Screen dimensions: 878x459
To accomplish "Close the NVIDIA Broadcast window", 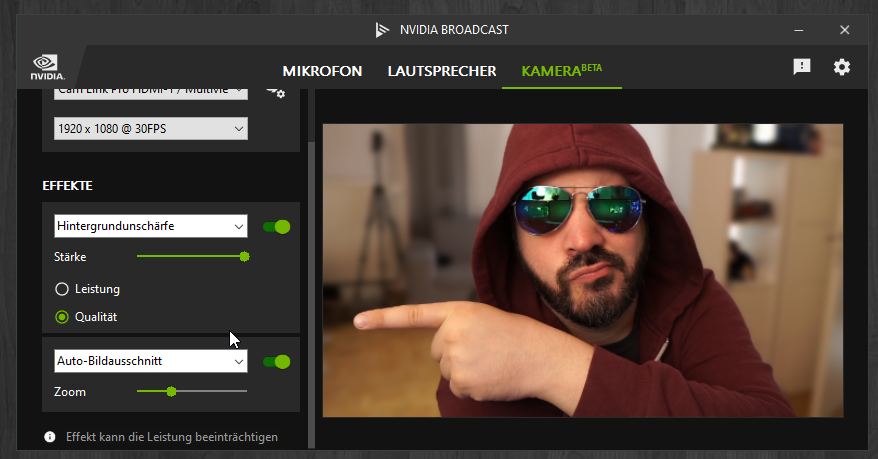I will (844, 30).
